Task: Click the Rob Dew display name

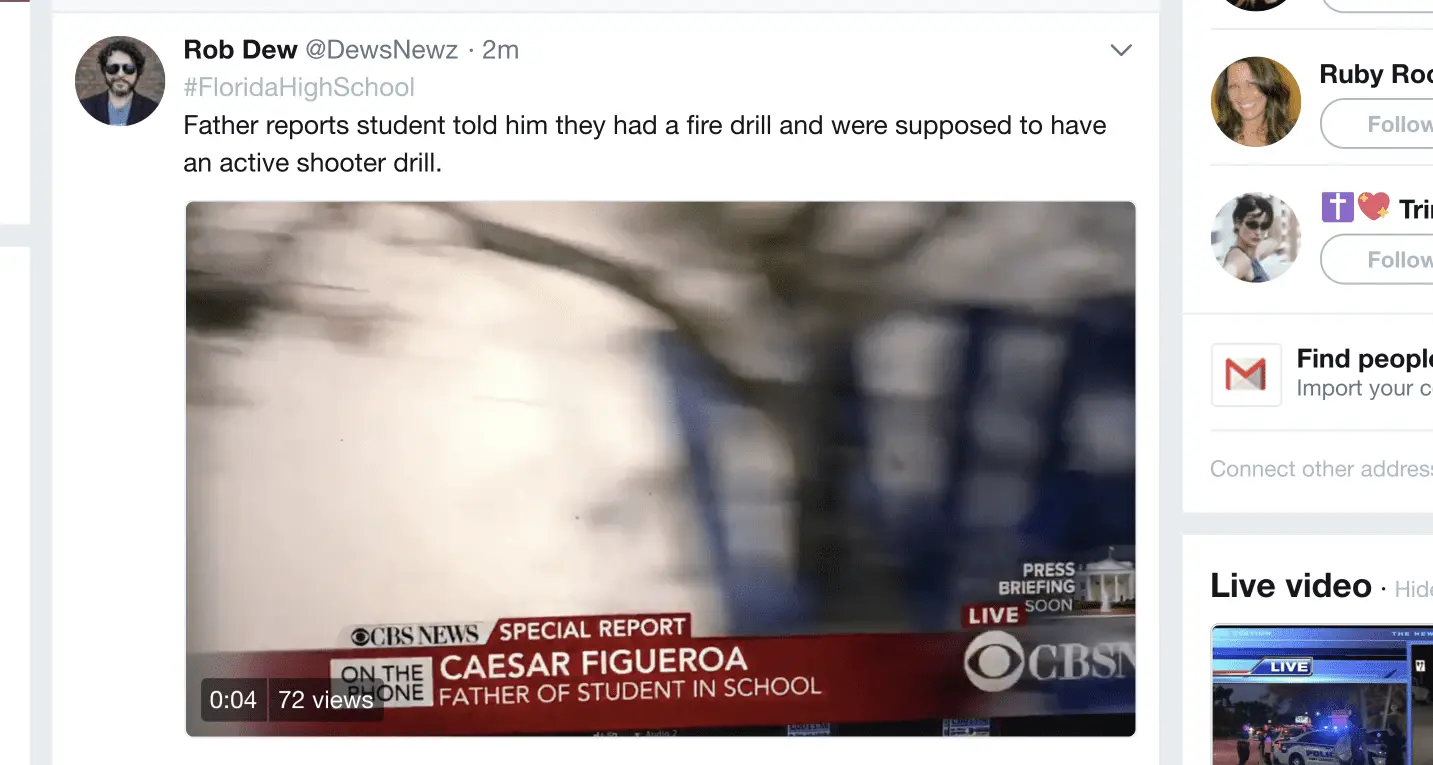Action: point(240,49)
